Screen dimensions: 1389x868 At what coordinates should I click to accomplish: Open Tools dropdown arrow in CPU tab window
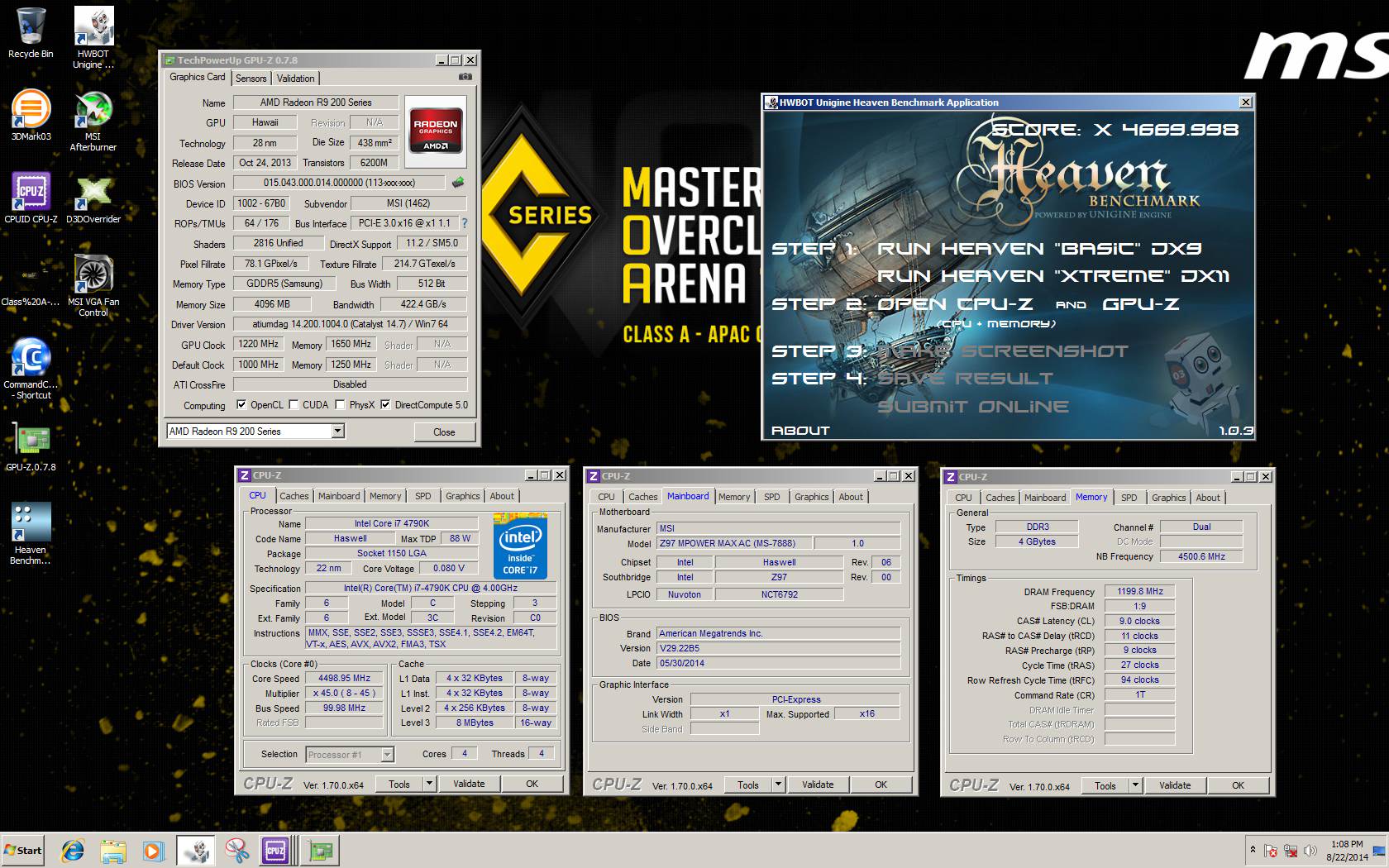coord(429,783)
